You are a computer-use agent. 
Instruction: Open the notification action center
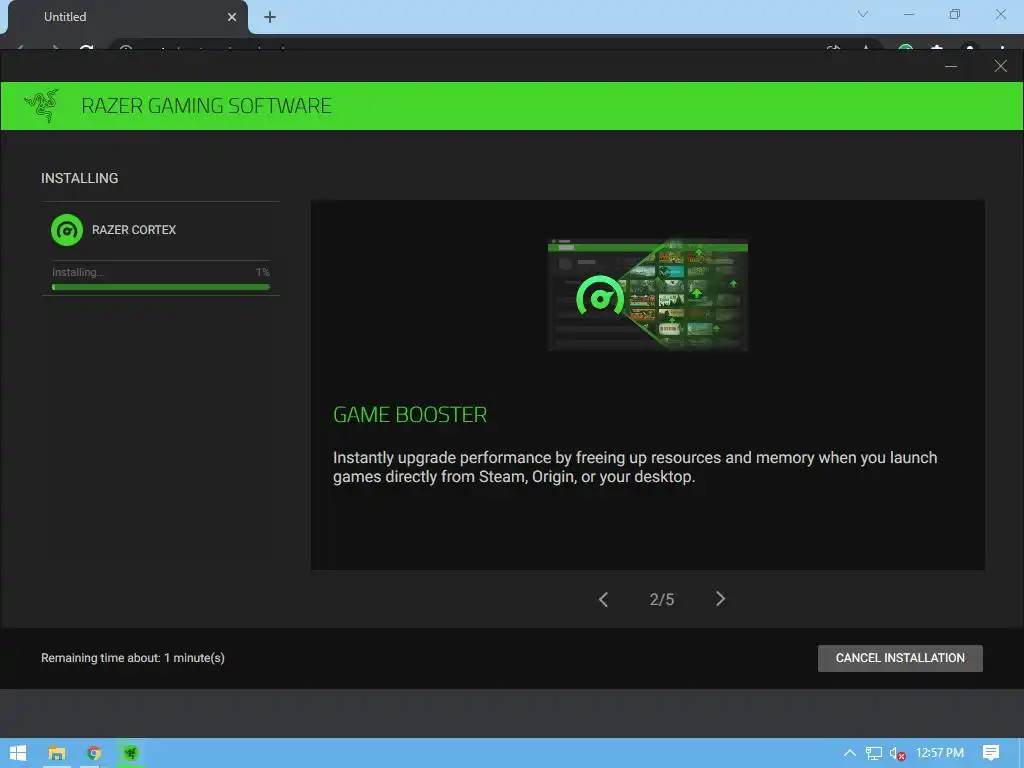[x=991, y=753]
